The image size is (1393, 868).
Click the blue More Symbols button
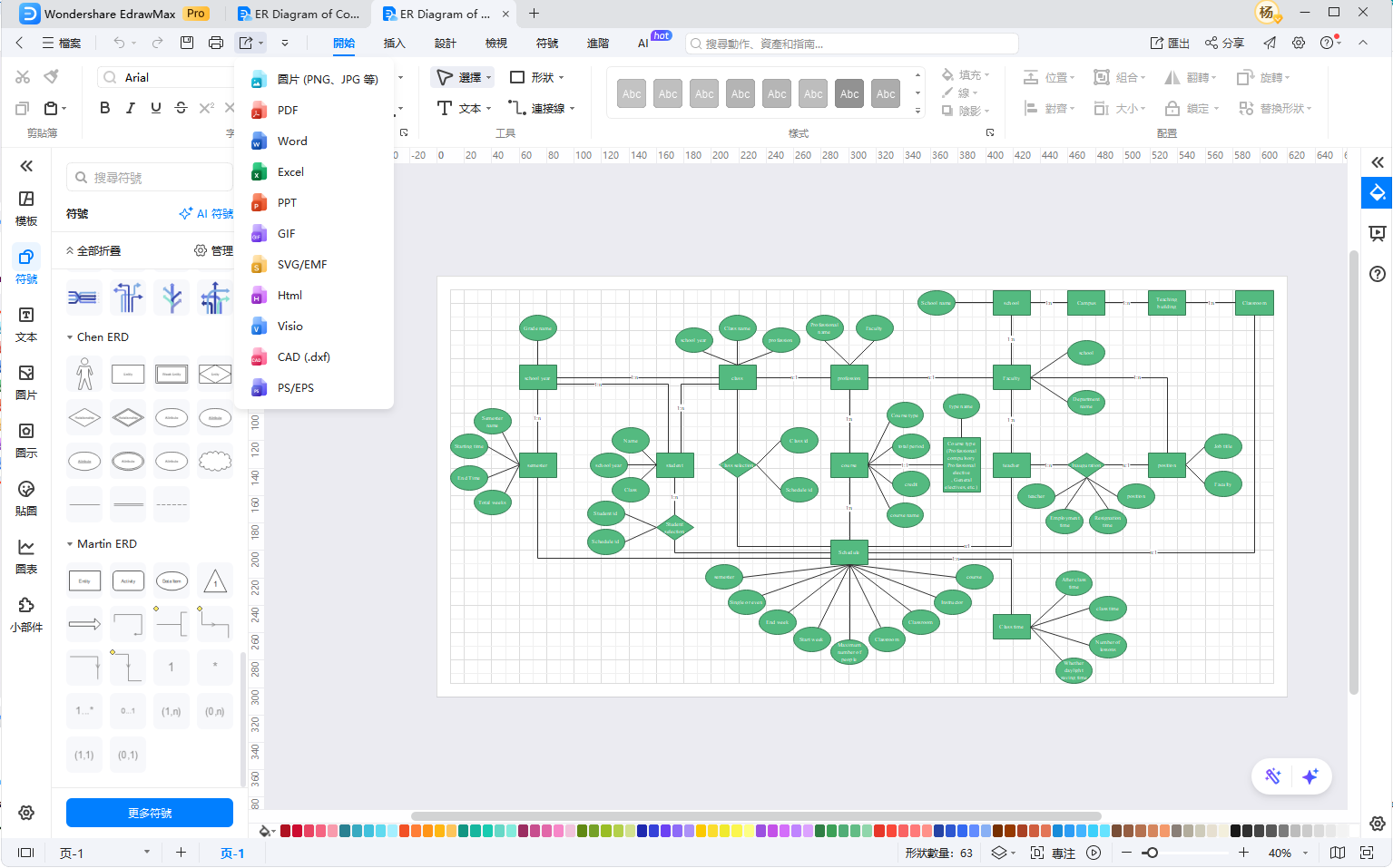[150, 813]
